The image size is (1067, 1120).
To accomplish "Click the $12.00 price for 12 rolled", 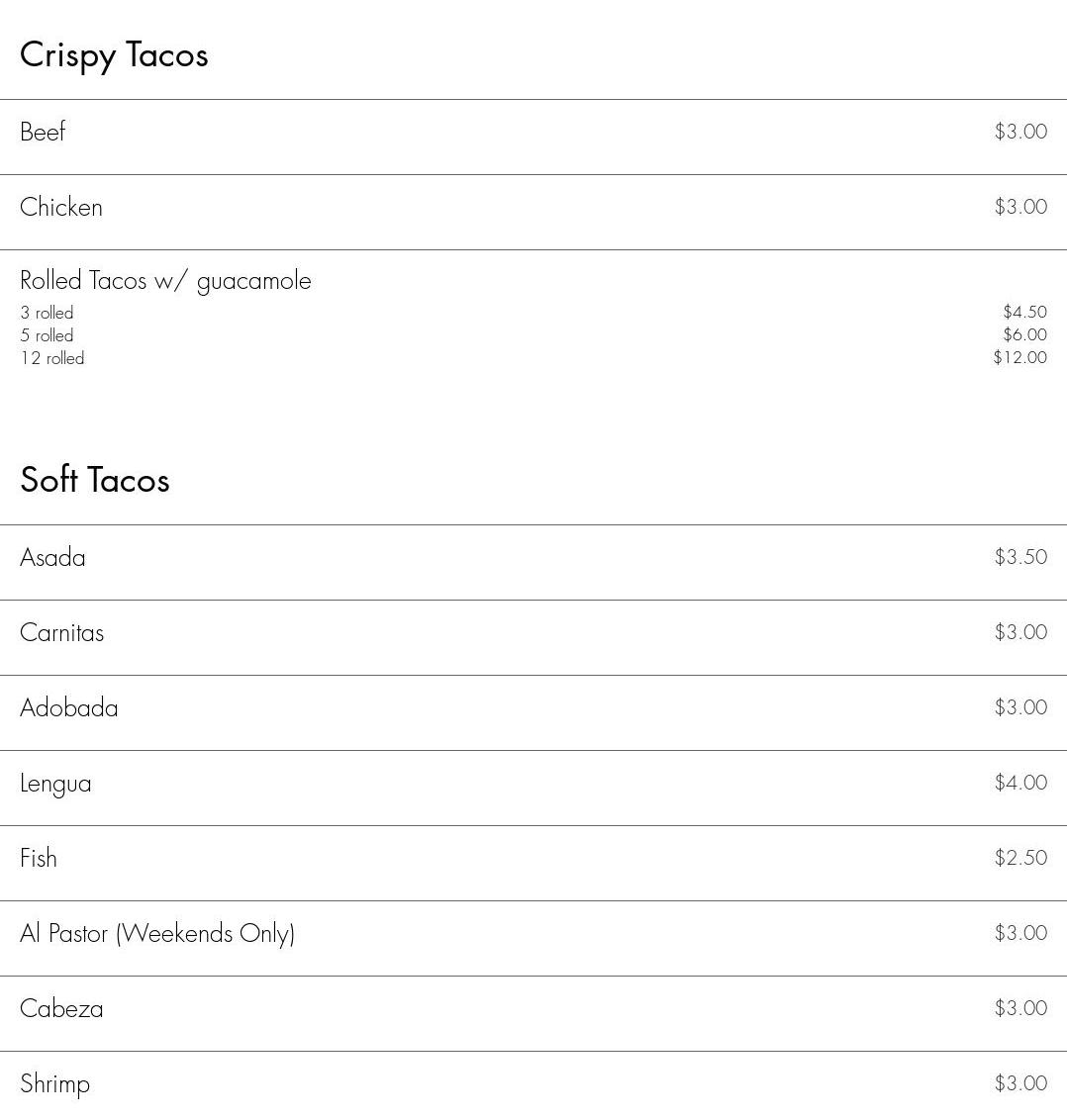I will point(1019,357).
